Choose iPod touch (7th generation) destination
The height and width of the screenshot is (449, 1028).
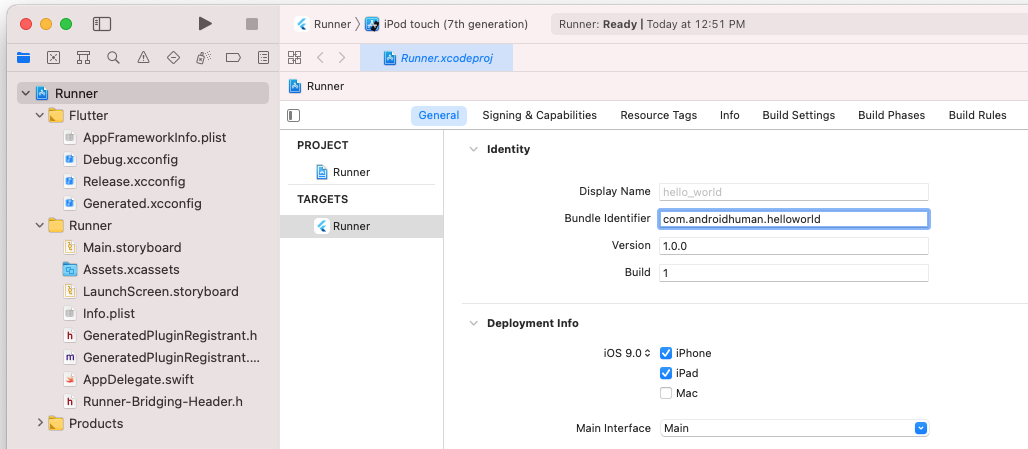coord(446,24)
